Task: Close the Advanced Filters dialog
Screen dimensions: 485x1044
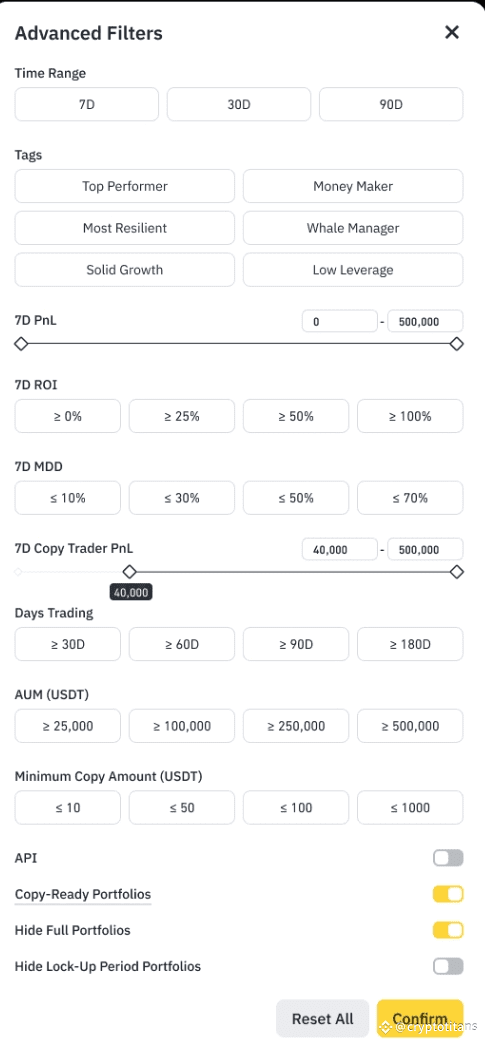Action: click(x=452, y=32)
